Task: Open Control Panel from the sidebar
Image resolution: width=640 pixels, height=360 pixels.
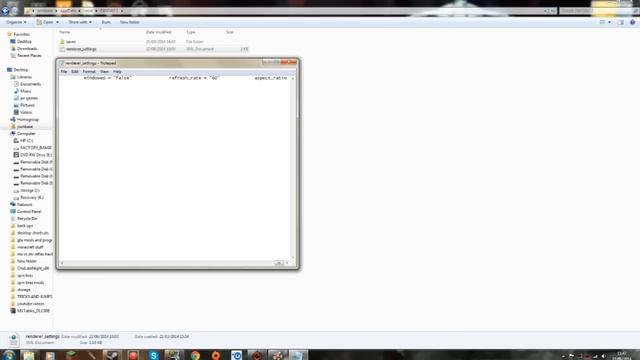Action: pyautogui.click(x=29, y=212)
